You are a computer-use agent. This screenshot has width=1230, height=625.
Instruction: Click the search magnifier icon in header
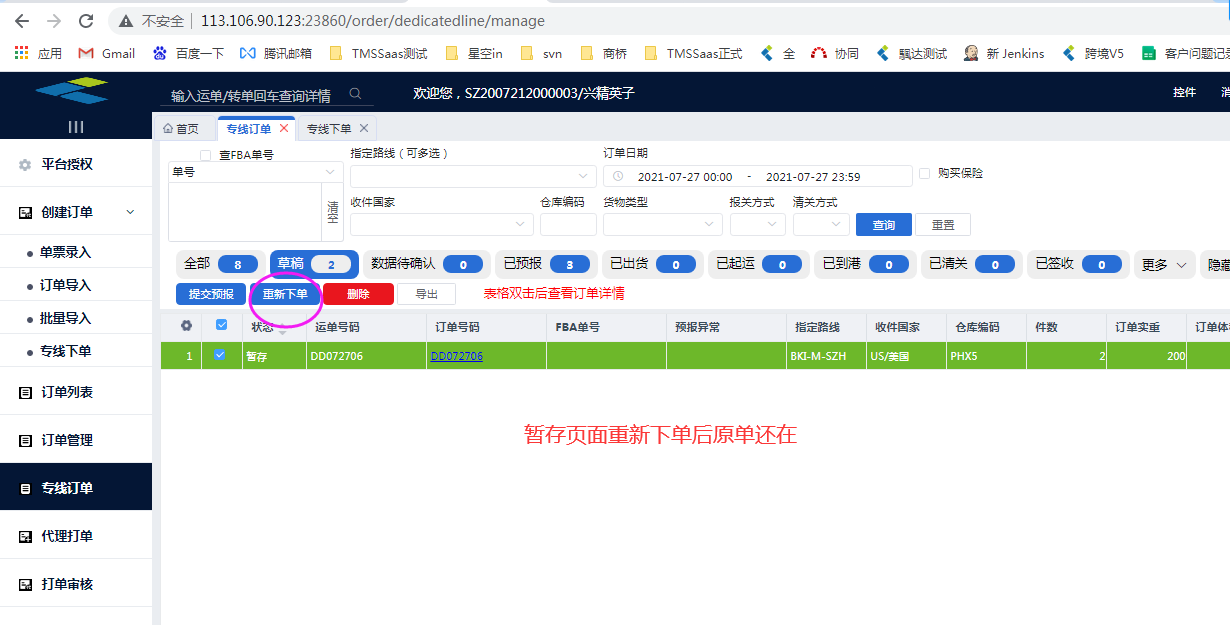pyautogui.click(x=355, y=94)
